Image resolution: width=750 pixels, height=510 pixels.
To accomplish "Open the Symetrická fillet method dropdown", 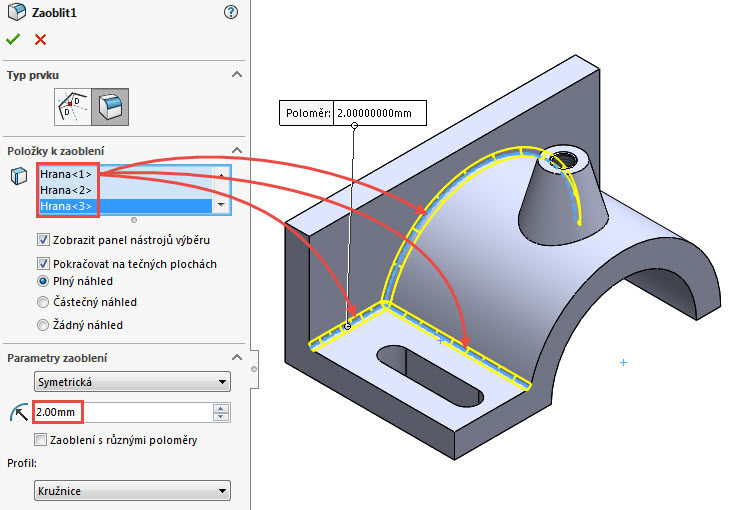I will point(132,382).
